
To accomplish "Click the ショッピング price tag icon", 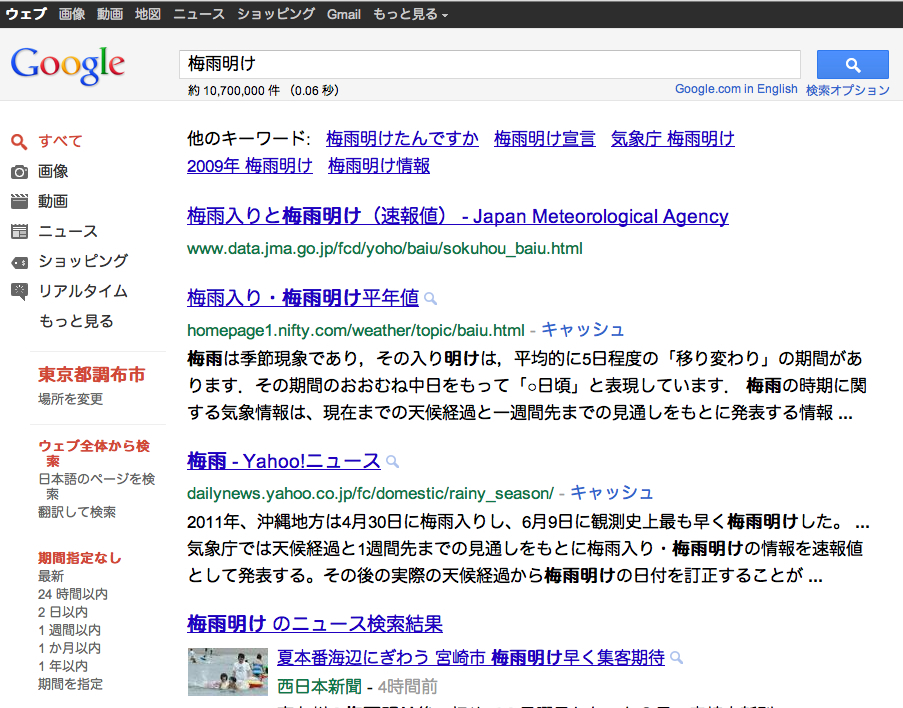I will (19, 263).
